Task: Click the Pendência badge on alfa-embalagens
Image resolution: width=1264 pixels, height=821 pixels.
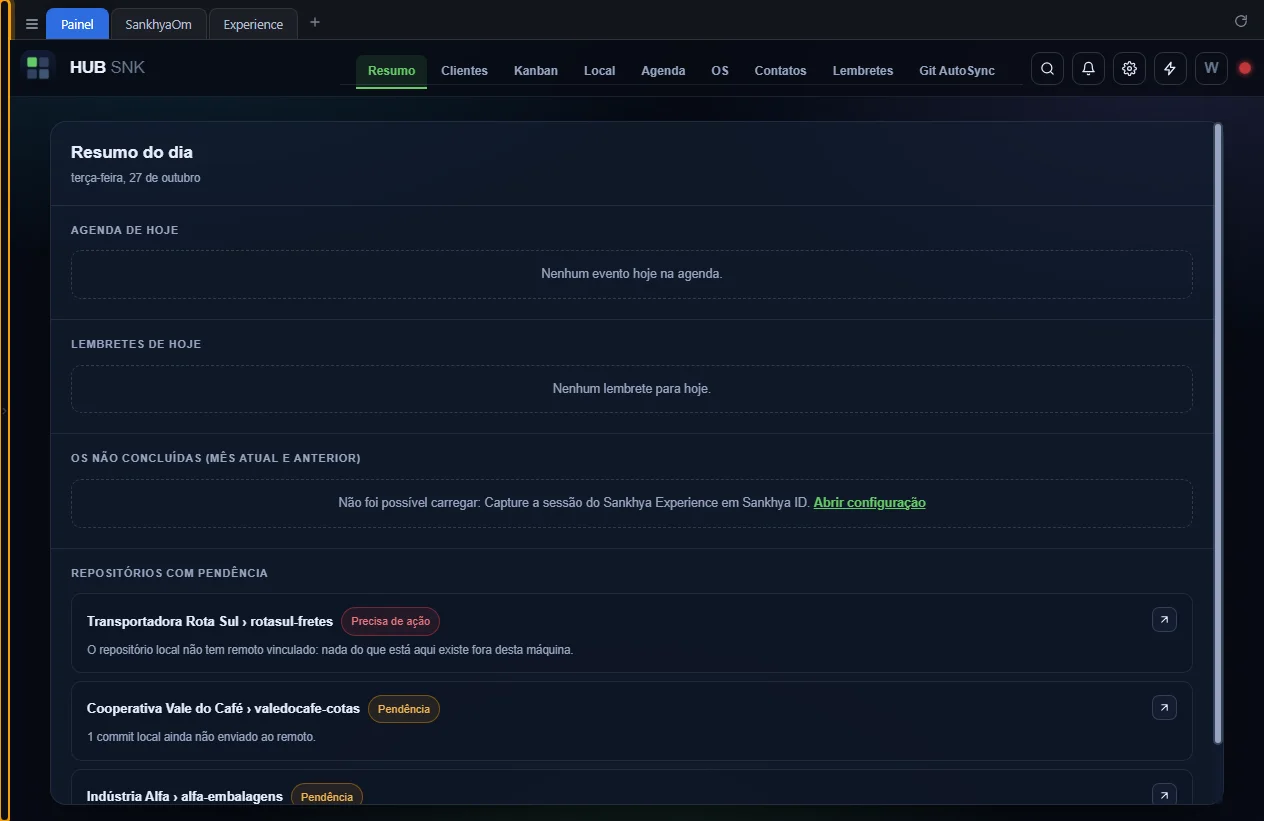Action: tap(327, 796)
